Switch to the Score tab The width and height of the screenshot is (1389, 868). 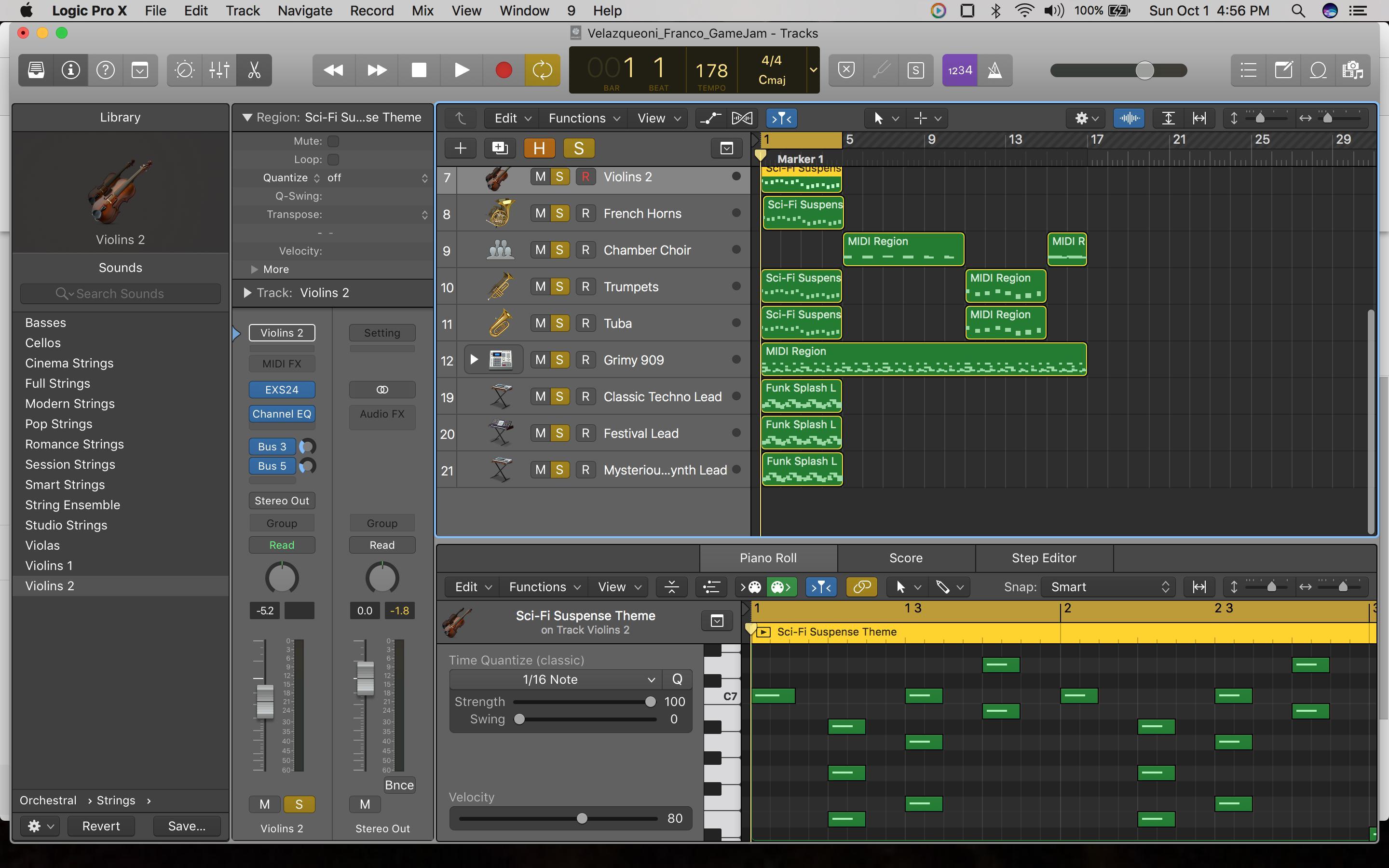906,558
